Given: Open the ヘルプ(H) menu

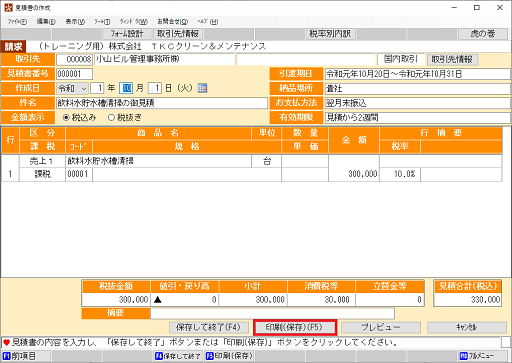Looking at the screenshot, I should tap(208, 22).
